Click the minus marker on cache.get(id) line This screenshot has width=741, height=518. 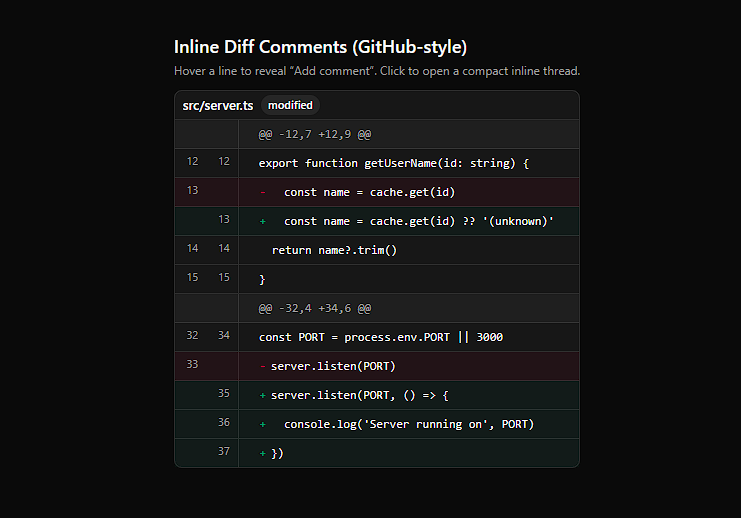tap(263, 192)
